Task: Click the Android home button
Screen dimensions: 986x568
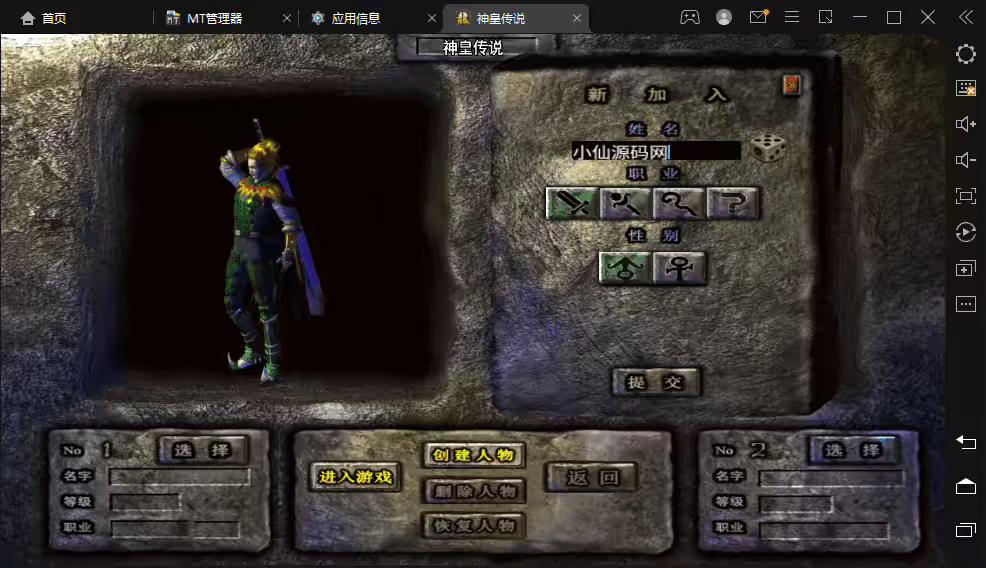Action: click(x=966, y=486)
